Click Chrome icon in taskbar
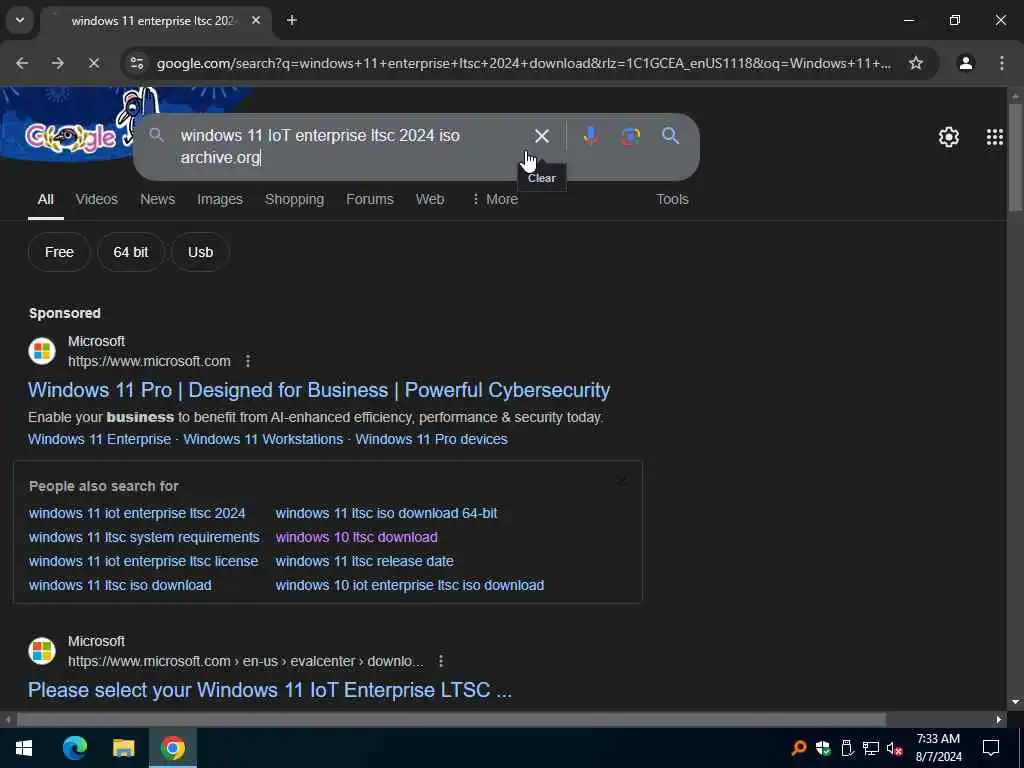Image resolution: width=1024 pixels, height=768 pixels. pos(173,748)
